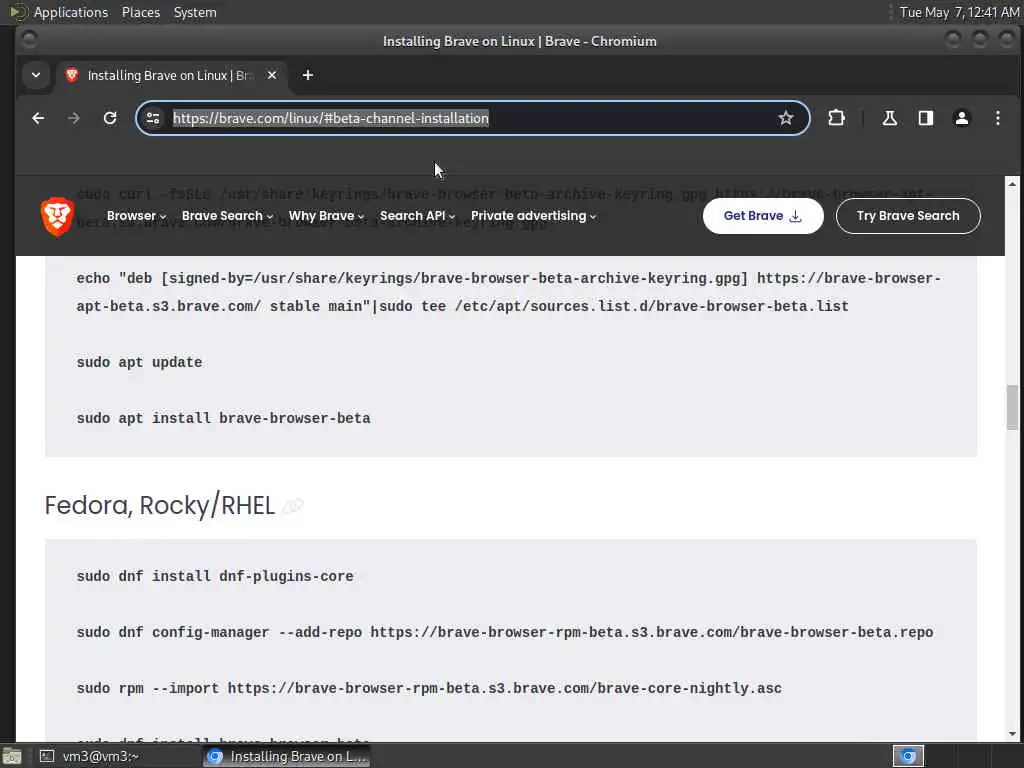Select Installing Brave taskbar window button
Screen dimensions: 1024x768
coord(287,756)
